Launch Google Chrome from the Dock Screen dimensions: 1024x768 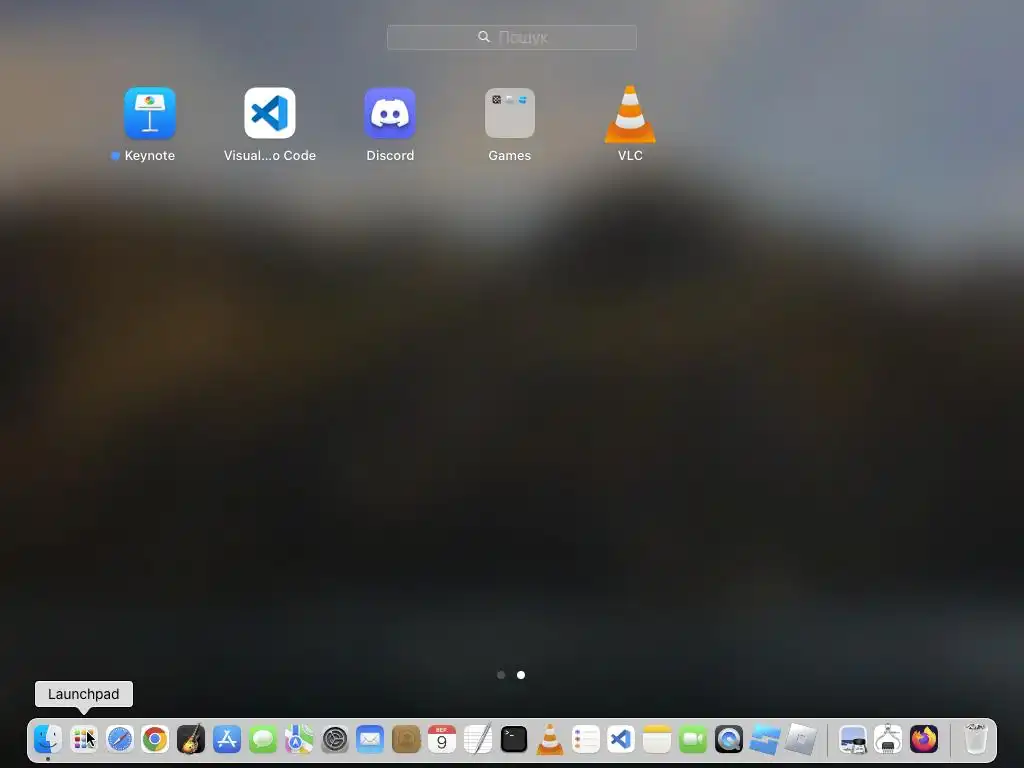(x=155, y=739)
